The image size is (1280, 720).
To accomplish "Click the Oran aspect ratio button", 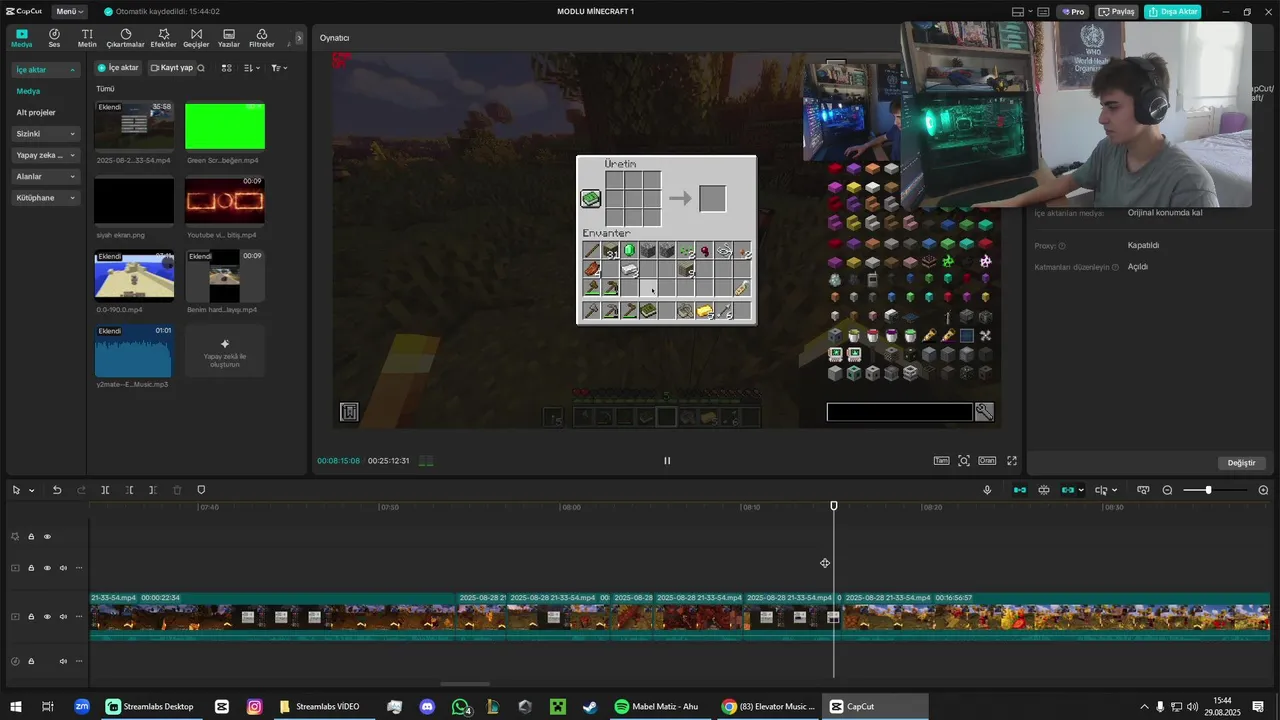I will pos(987,461).
